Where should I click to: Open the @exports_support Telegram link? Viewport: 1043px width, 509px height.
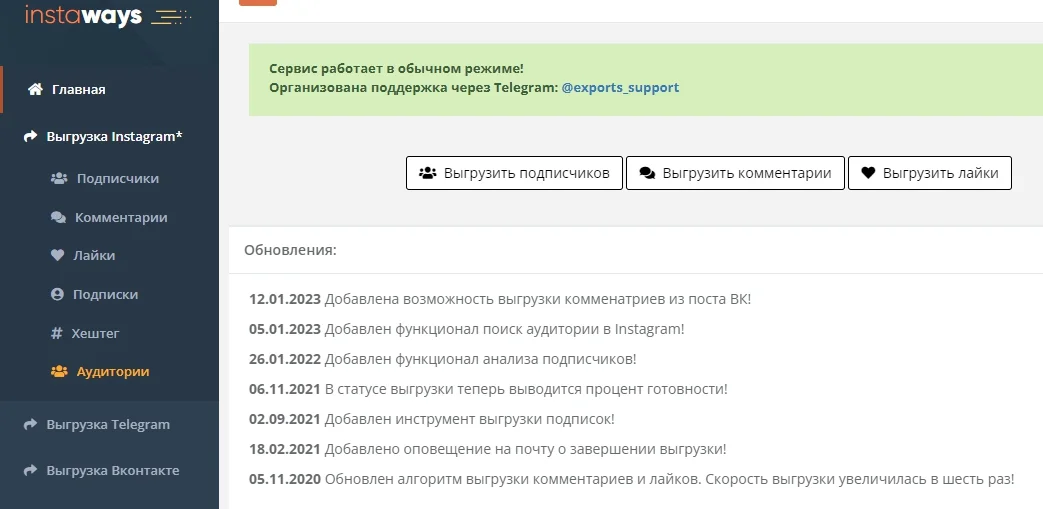[620, 87]
